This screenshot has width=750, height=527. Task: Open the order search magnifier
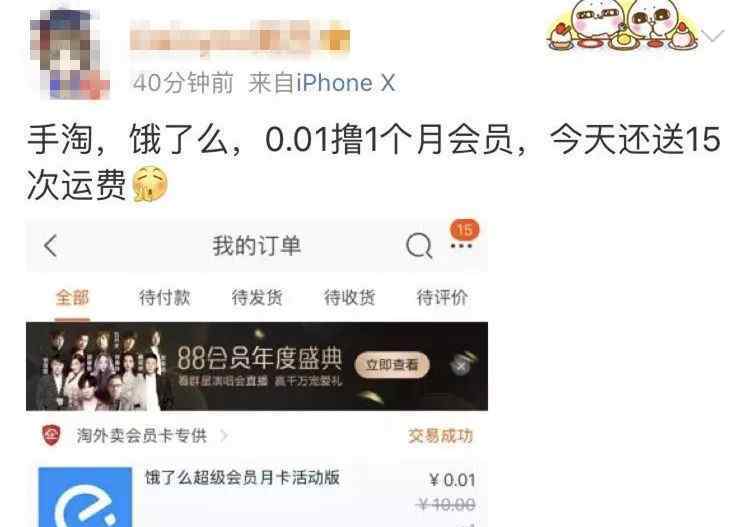pyautogui.click(x=419, y=246)
